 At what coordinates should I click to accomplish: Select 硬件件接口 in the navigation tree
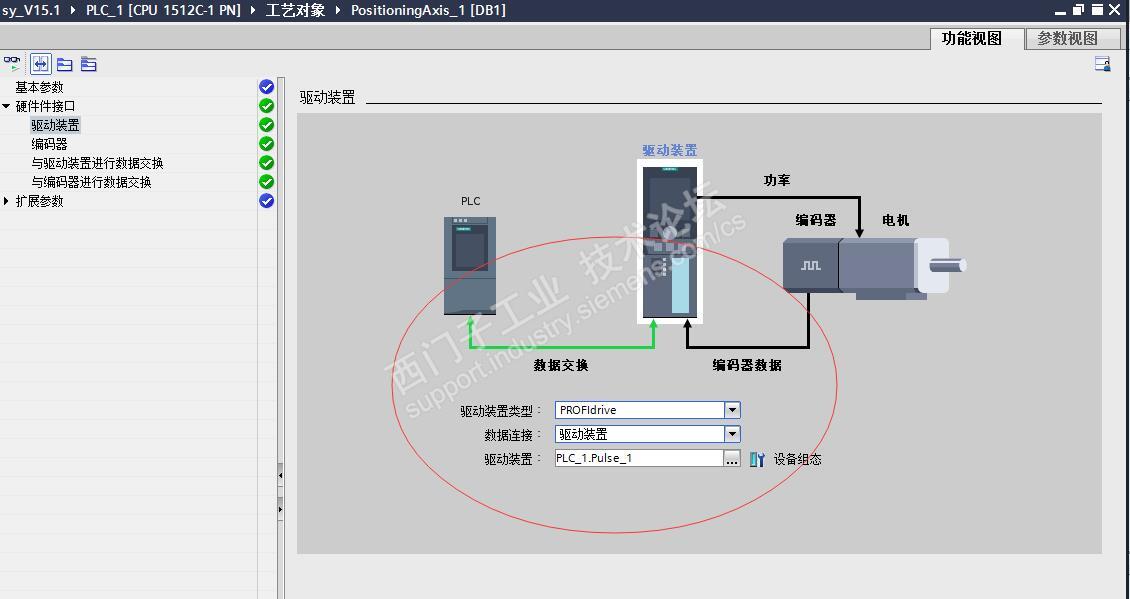(x=45, y=106)
